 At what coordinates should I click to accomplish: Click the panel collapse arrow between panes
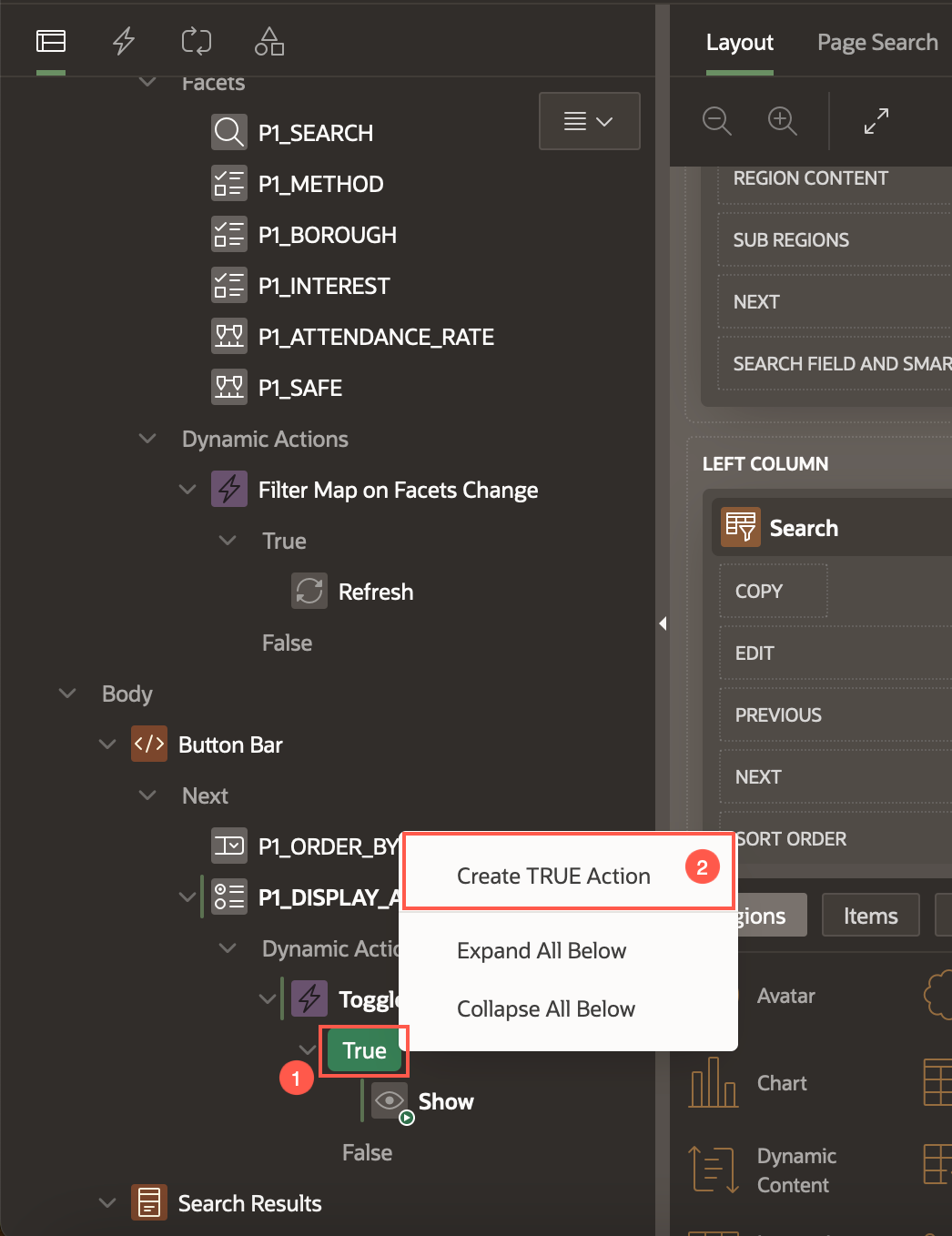click(x=663, y=623)
